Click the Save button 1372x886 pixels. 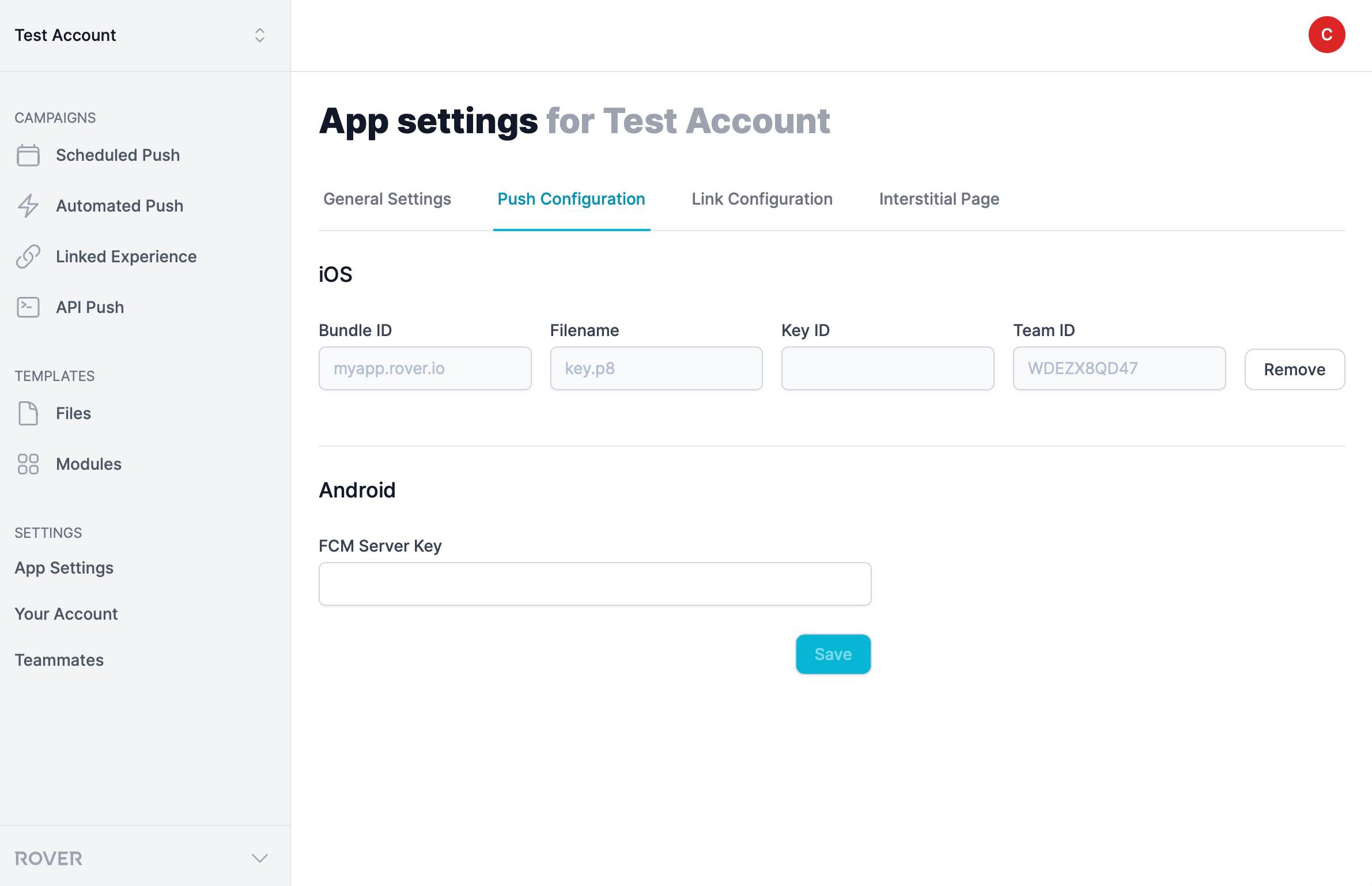pyautogui.click(x=833, y=654)
